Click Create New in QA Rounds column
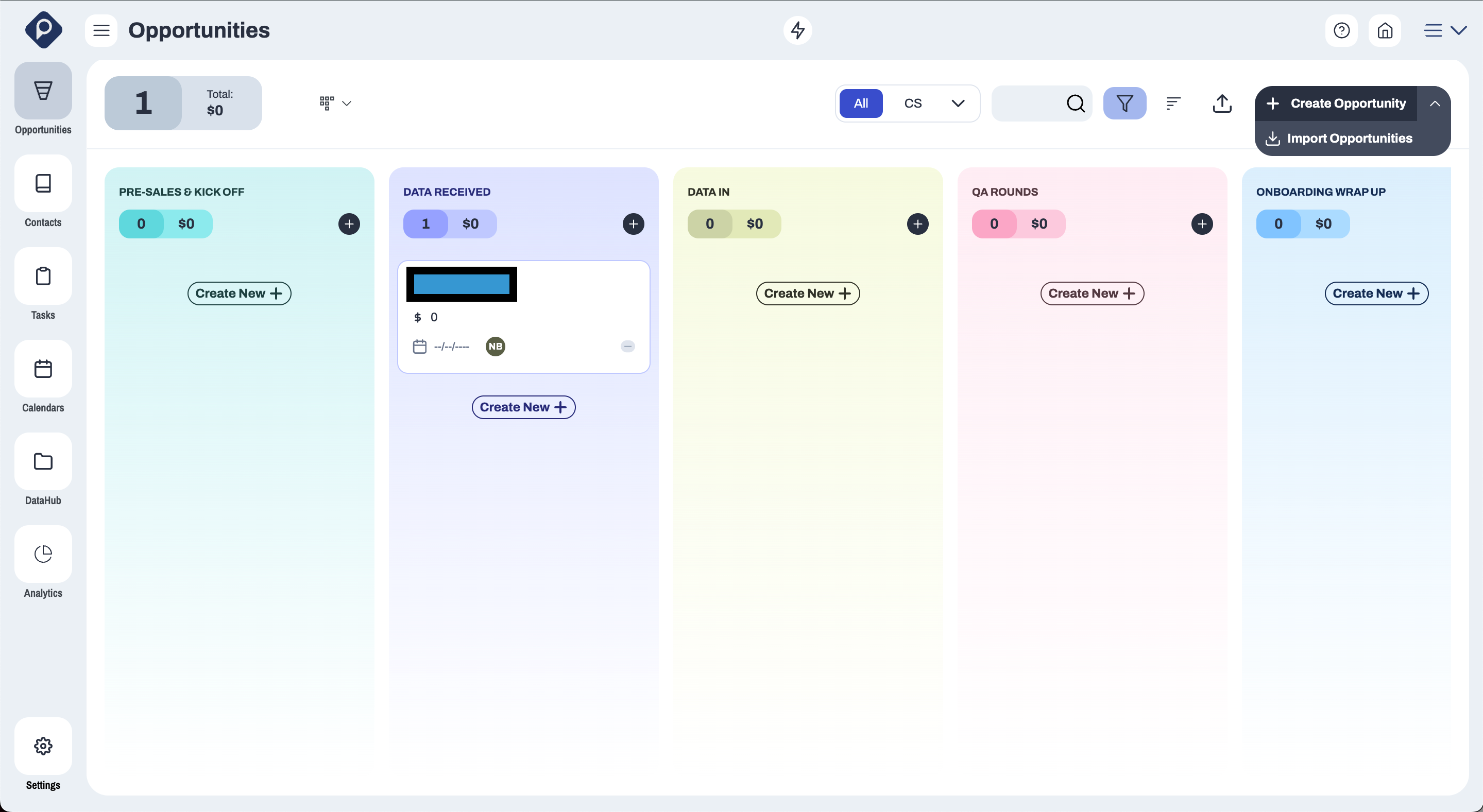1483x812 pixels. pyautogui.click(x=1092, y=293)
